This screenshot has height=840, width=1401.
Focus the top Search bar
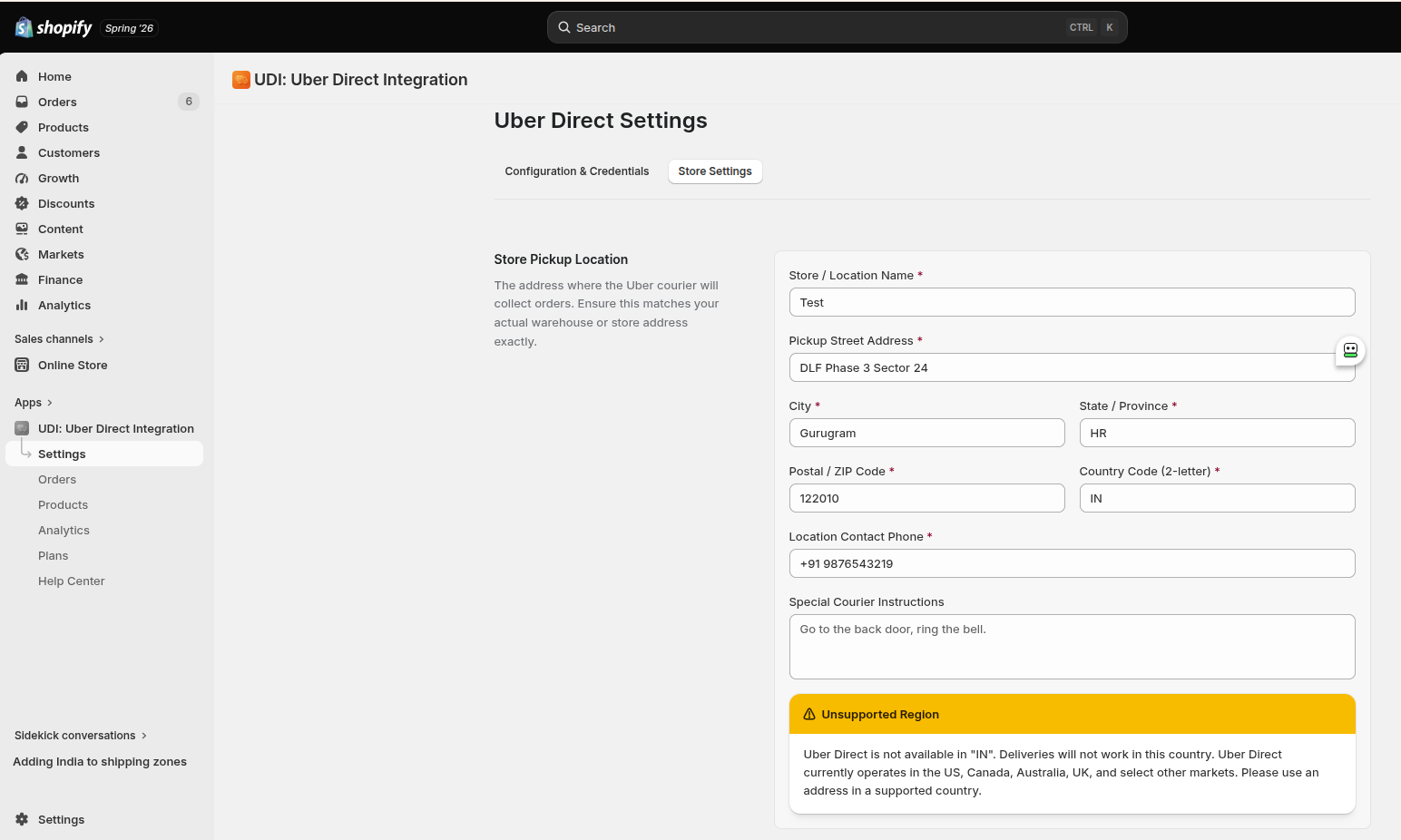pyautogui.click(x=837, y=27)
